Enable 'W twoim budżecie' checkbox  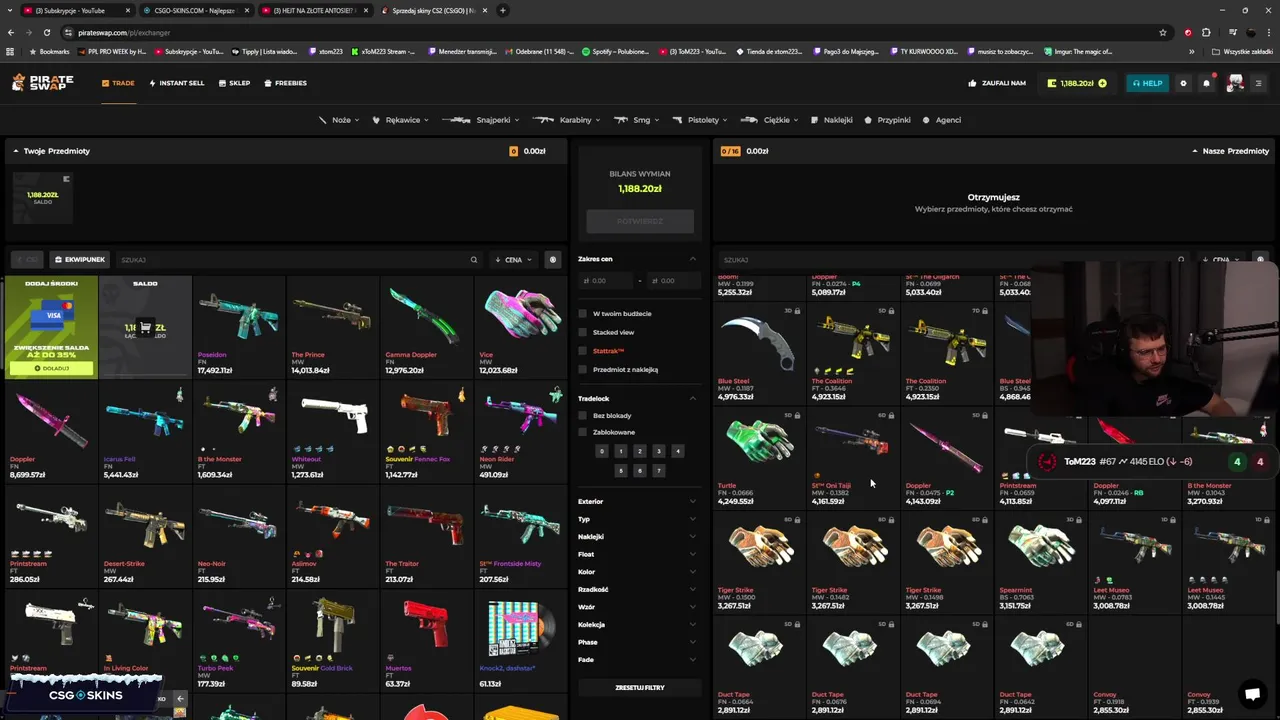(x=582, y=314)
